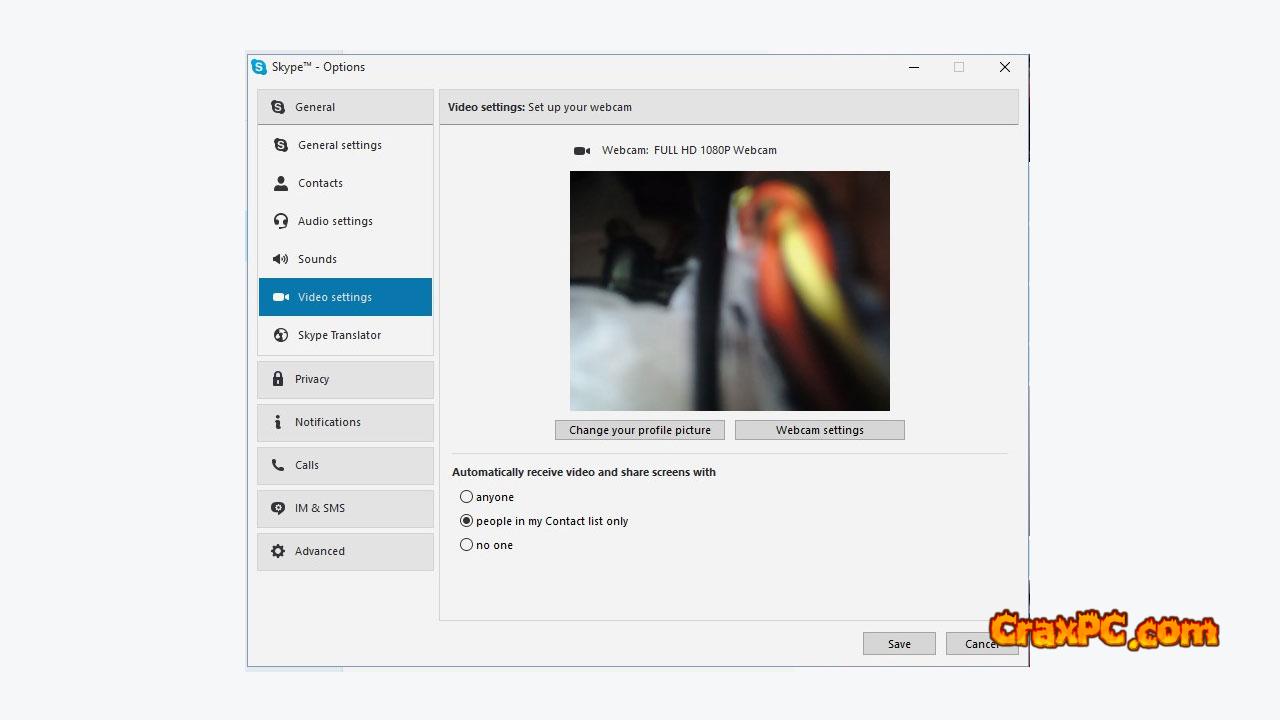The image size is (1280, 720).
Task: Click the Skype logo icon beside General settings
Action: [x=281, y=145]
